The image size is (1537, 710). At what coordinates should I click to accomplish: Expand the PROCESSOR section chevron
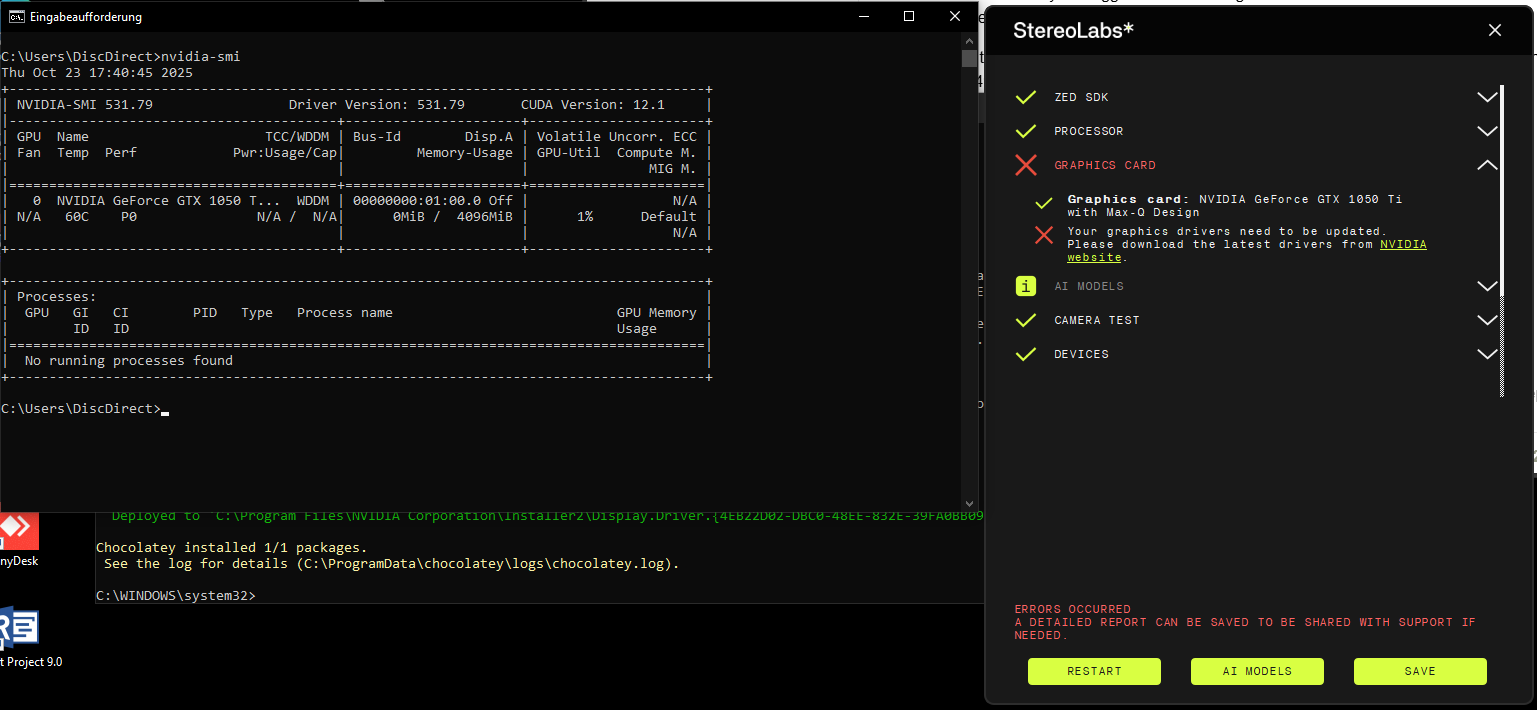pos(1486,132)
